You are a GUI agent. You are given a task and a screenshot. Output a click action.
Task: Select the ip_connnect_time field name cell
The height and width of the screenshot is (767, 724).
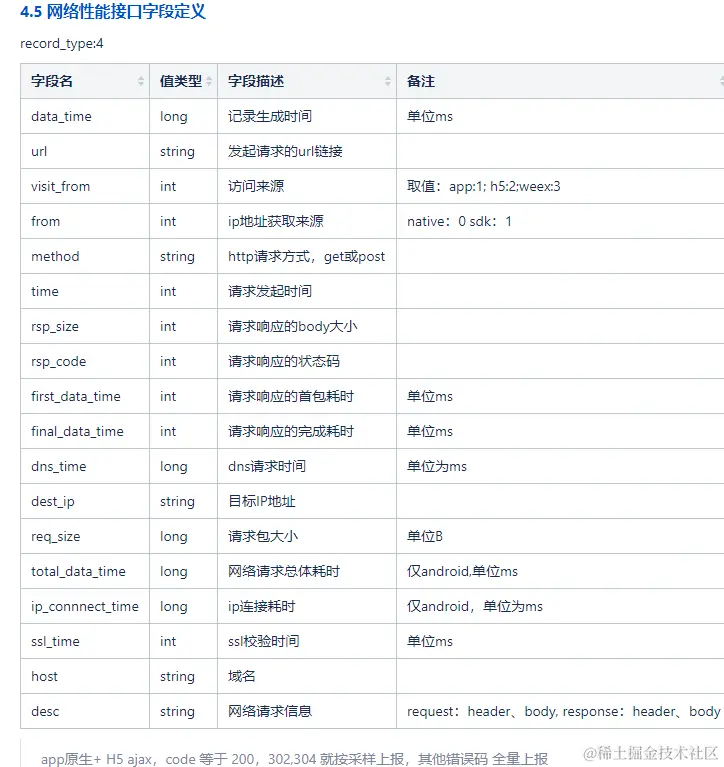click(x=85, y=606)
